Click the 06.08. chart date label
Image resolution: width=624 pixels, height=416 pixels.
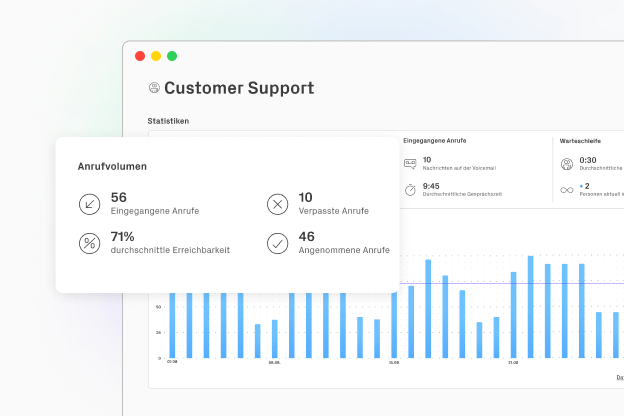pyautogui.click(x=275, y=362)
